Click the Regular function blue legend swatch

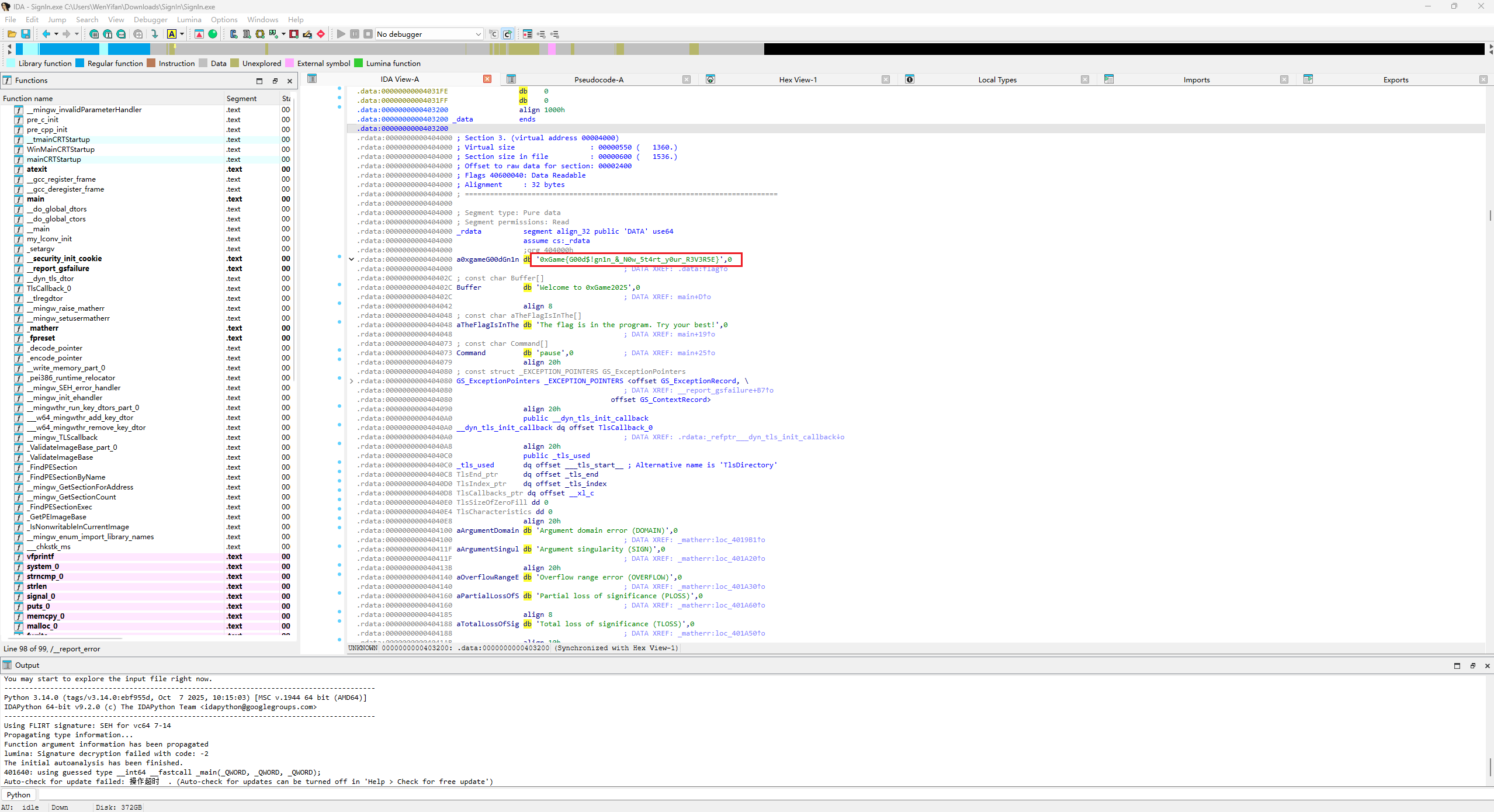(80, 63)
